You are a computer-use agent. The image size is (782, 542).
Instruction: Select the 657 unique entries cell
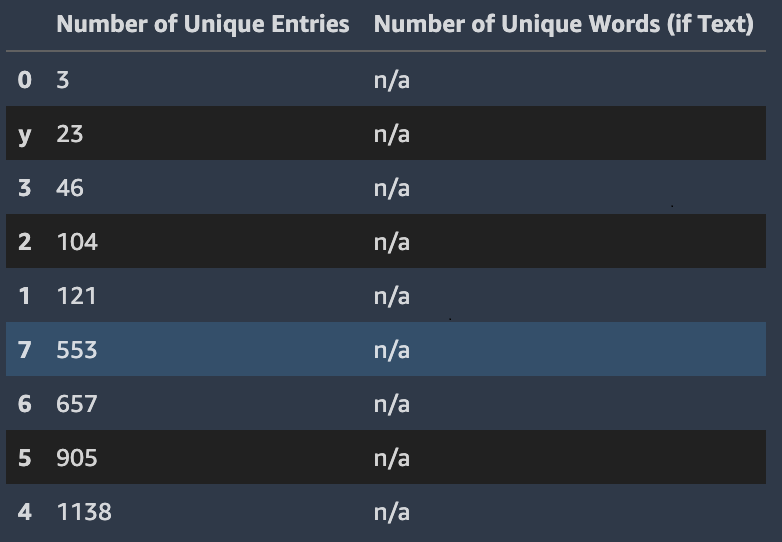pyautogui.click(x=77, y=404)
